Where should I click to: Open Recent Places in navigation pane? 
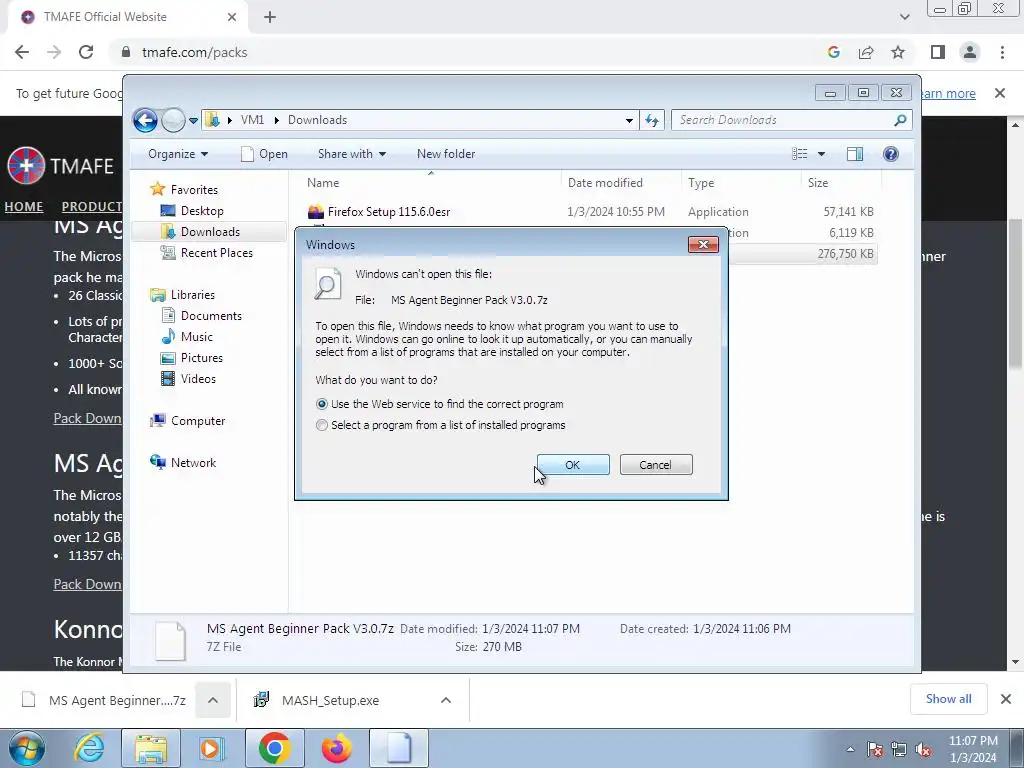[216, 253]
